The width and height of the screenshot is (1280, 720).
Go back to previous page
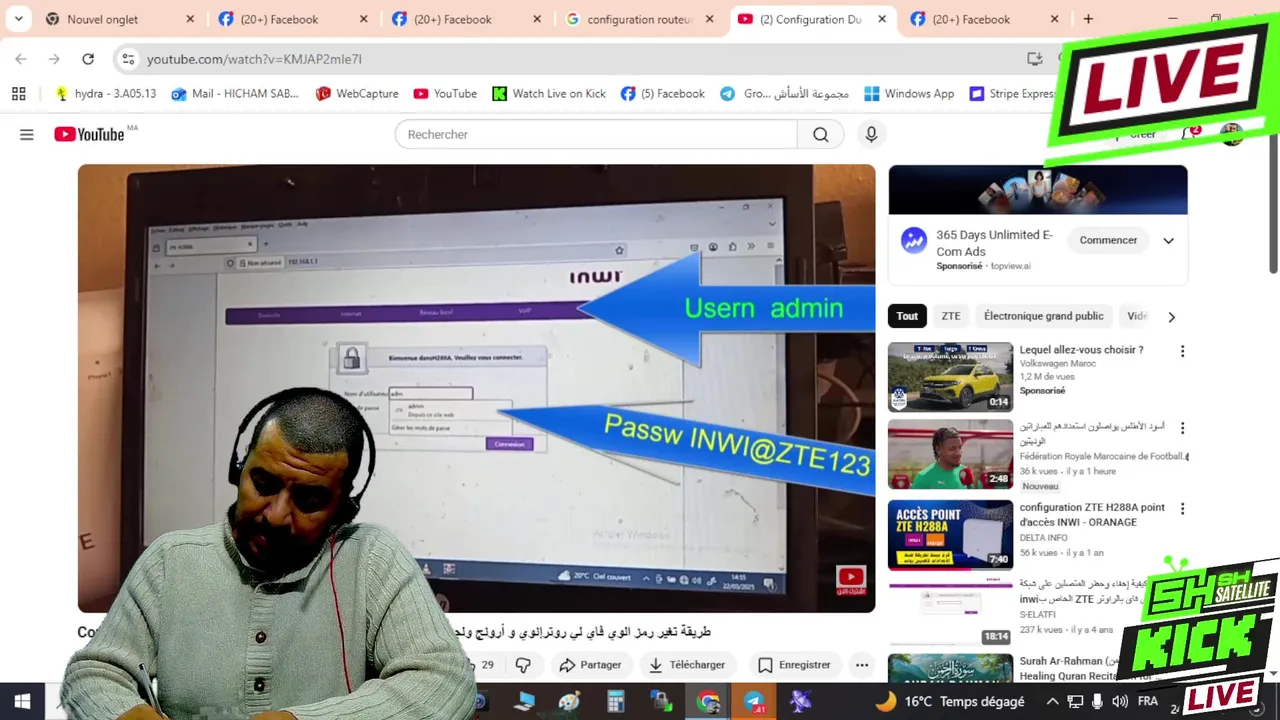click(21, 59)
